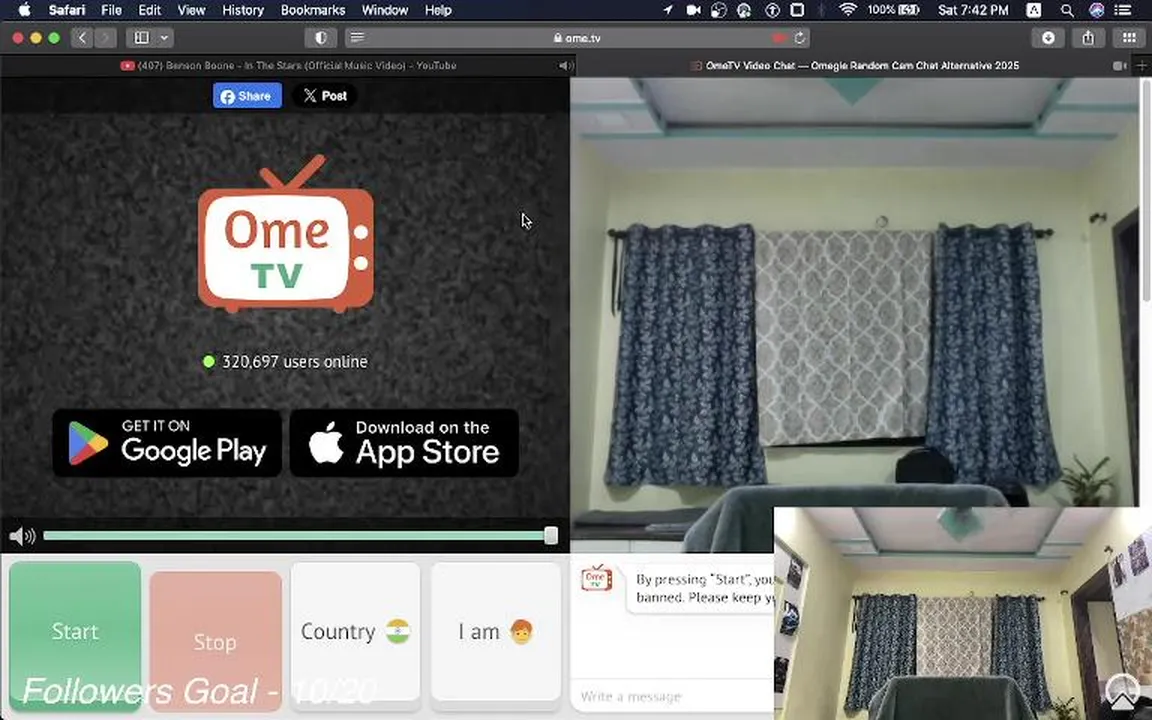Click the OmeTV television logo
Image resolution: width=1152 pixels, height=720 pixels.
[x=286, y=234]
